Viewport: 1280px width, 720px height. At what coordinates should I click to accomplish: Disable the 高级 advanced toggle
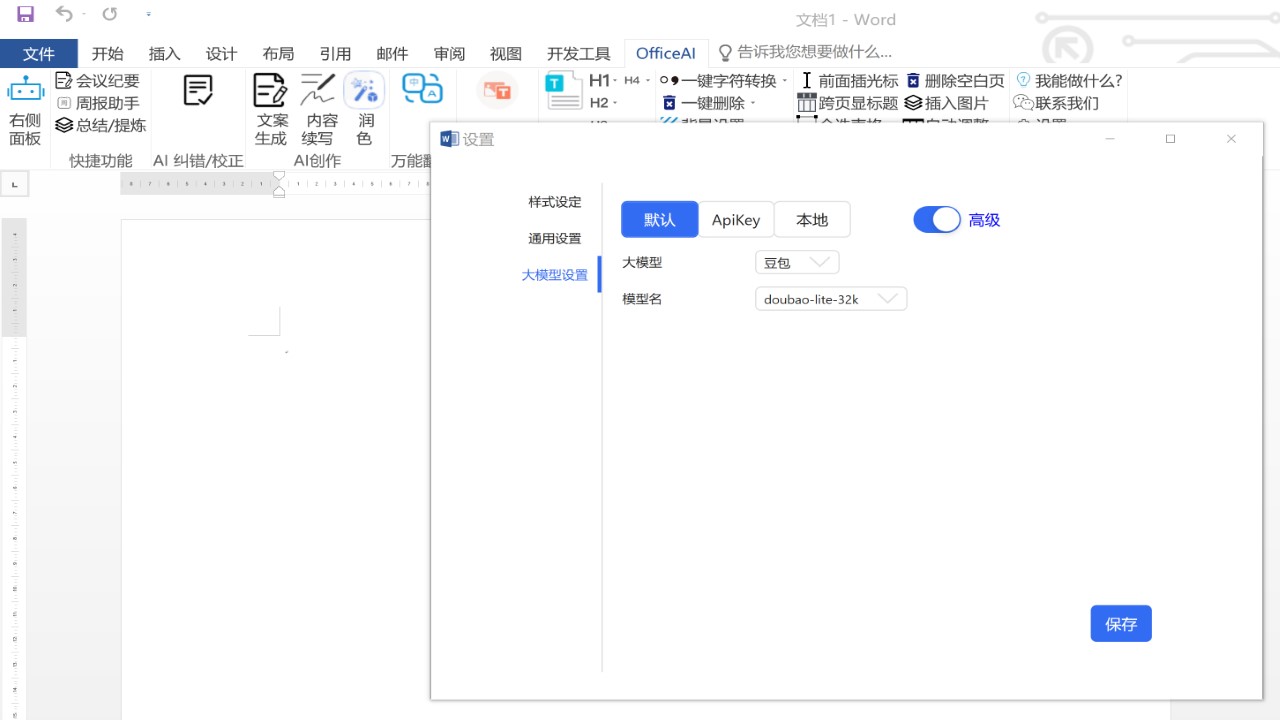tap(936, 219)
